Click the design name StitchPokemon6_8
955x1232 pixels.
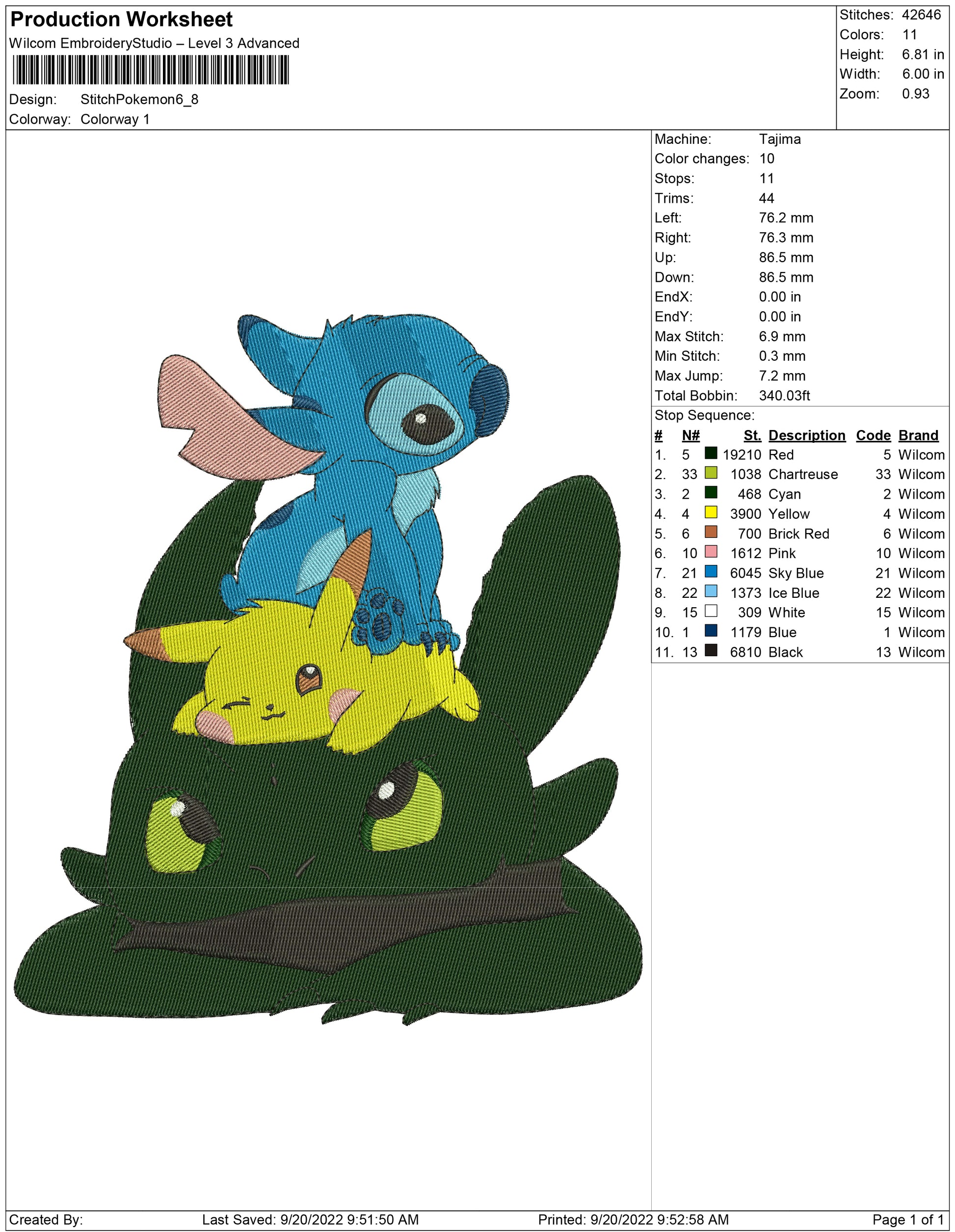(139, 99)
